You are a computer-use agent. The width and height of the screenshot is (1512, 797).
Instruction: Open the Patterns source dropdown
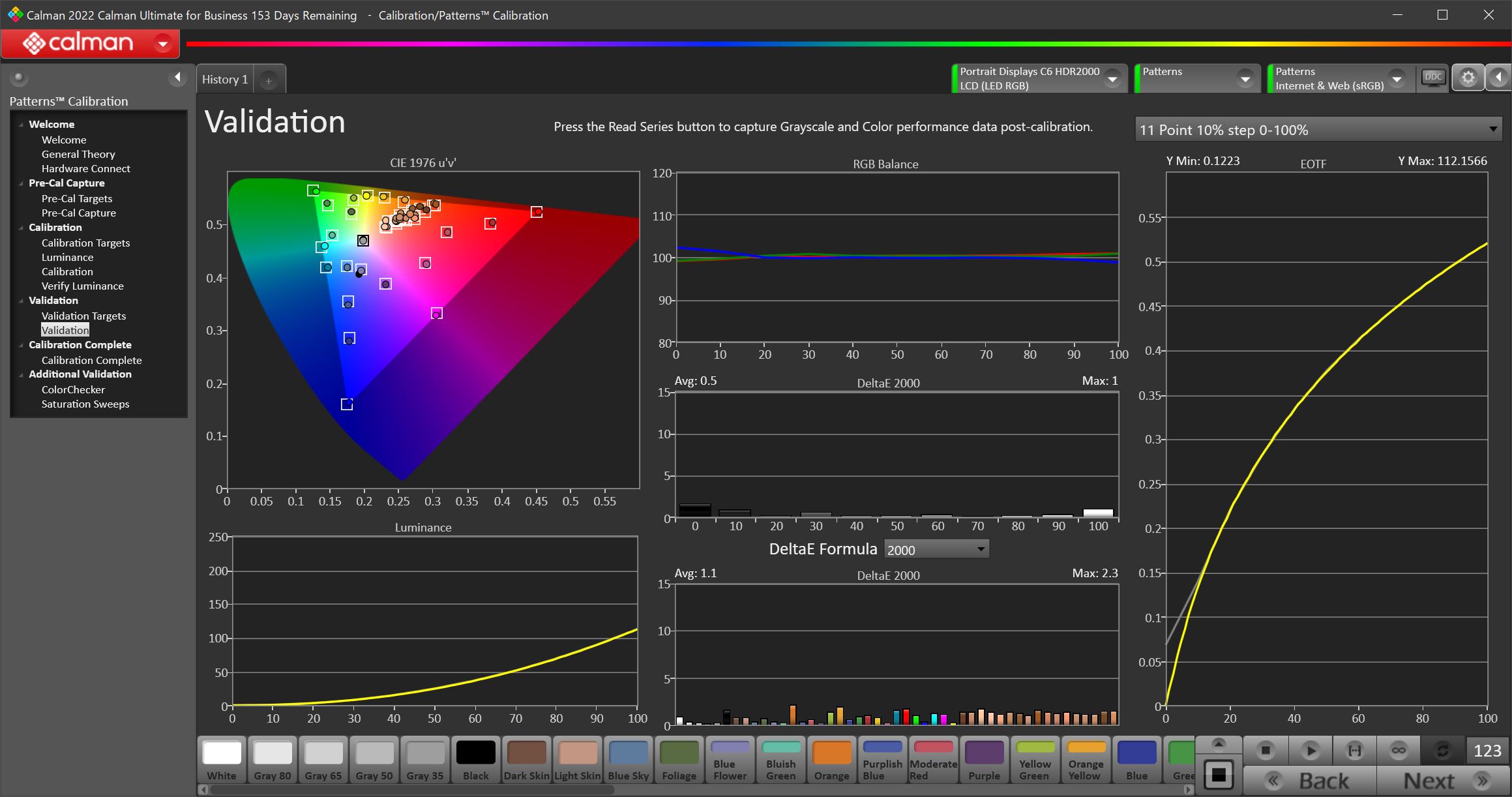tap(1197, 78)
